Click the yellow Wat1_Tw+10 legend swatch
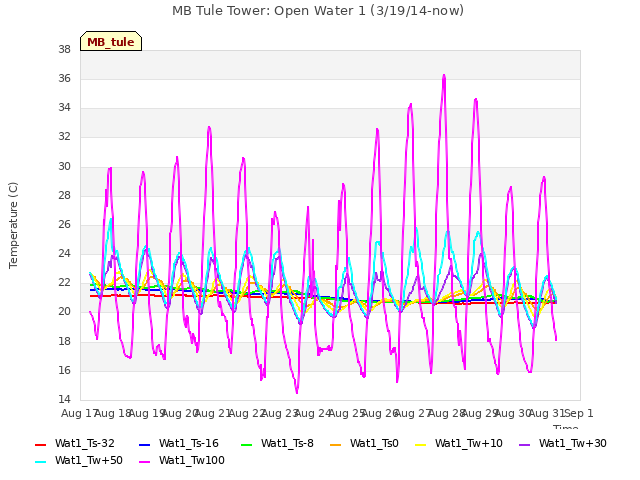 (x=420, y=444)
